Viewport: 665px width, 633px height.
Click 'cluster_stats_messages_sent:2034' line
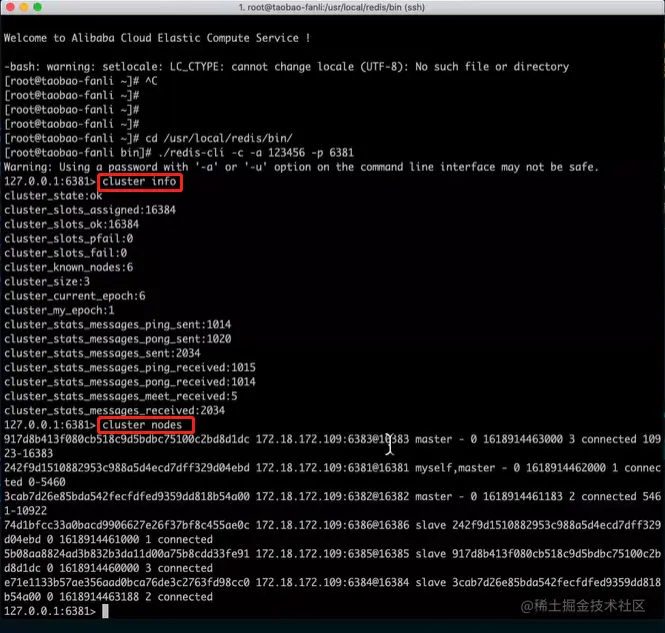(102, 353)
